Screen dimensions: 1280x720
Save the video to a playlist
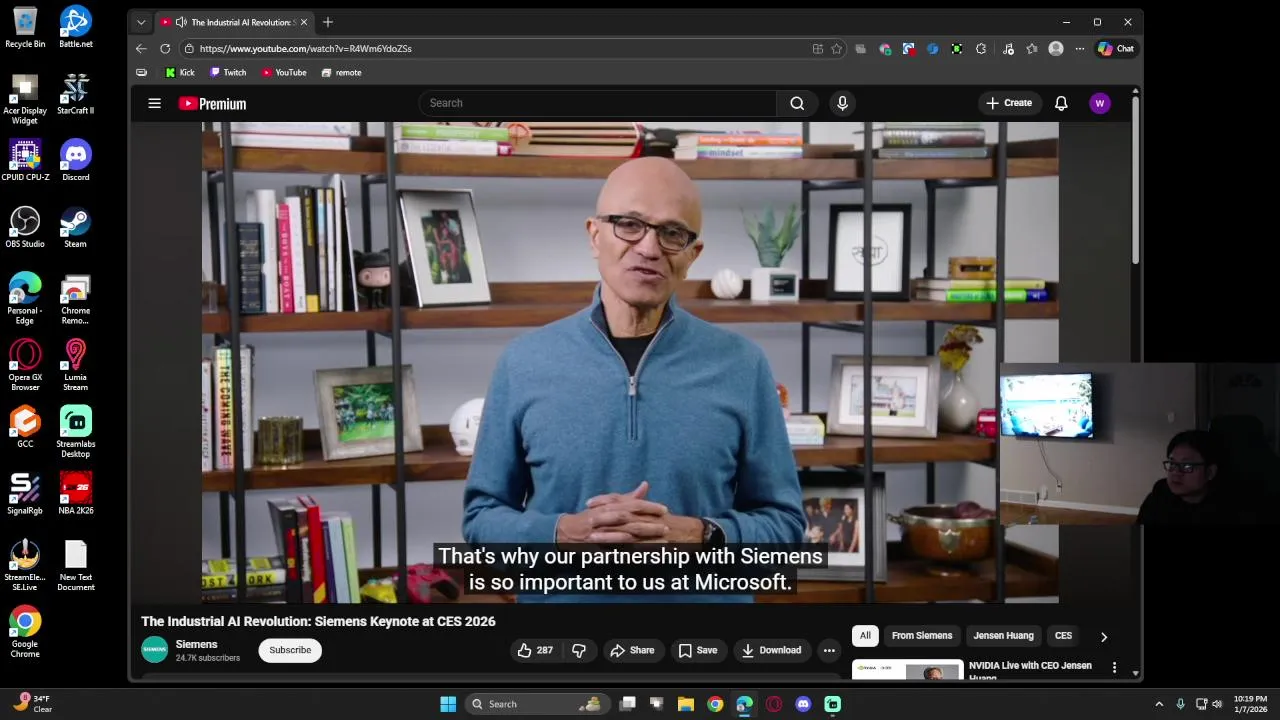[698, 650]
